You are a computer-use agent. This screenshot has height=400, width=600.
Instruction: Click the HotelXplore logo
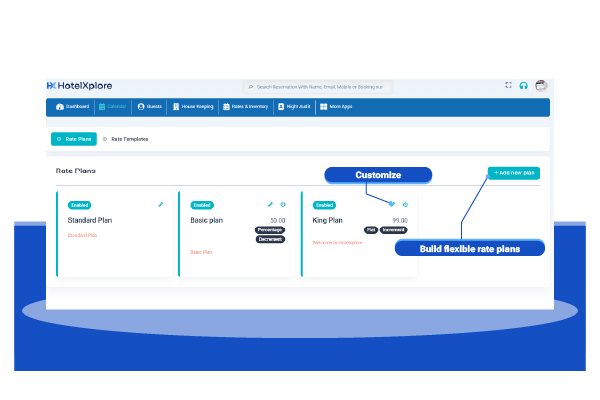point(80,86)
